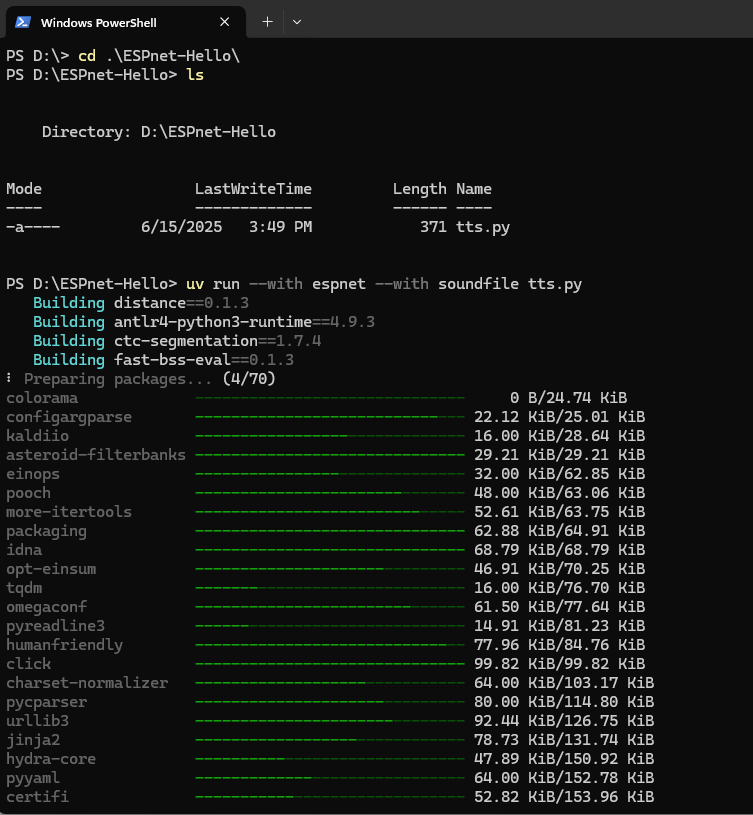Click the '3:49 PM' time value
This screenshot has height=815, width=753.
click(x=281, y=227)
